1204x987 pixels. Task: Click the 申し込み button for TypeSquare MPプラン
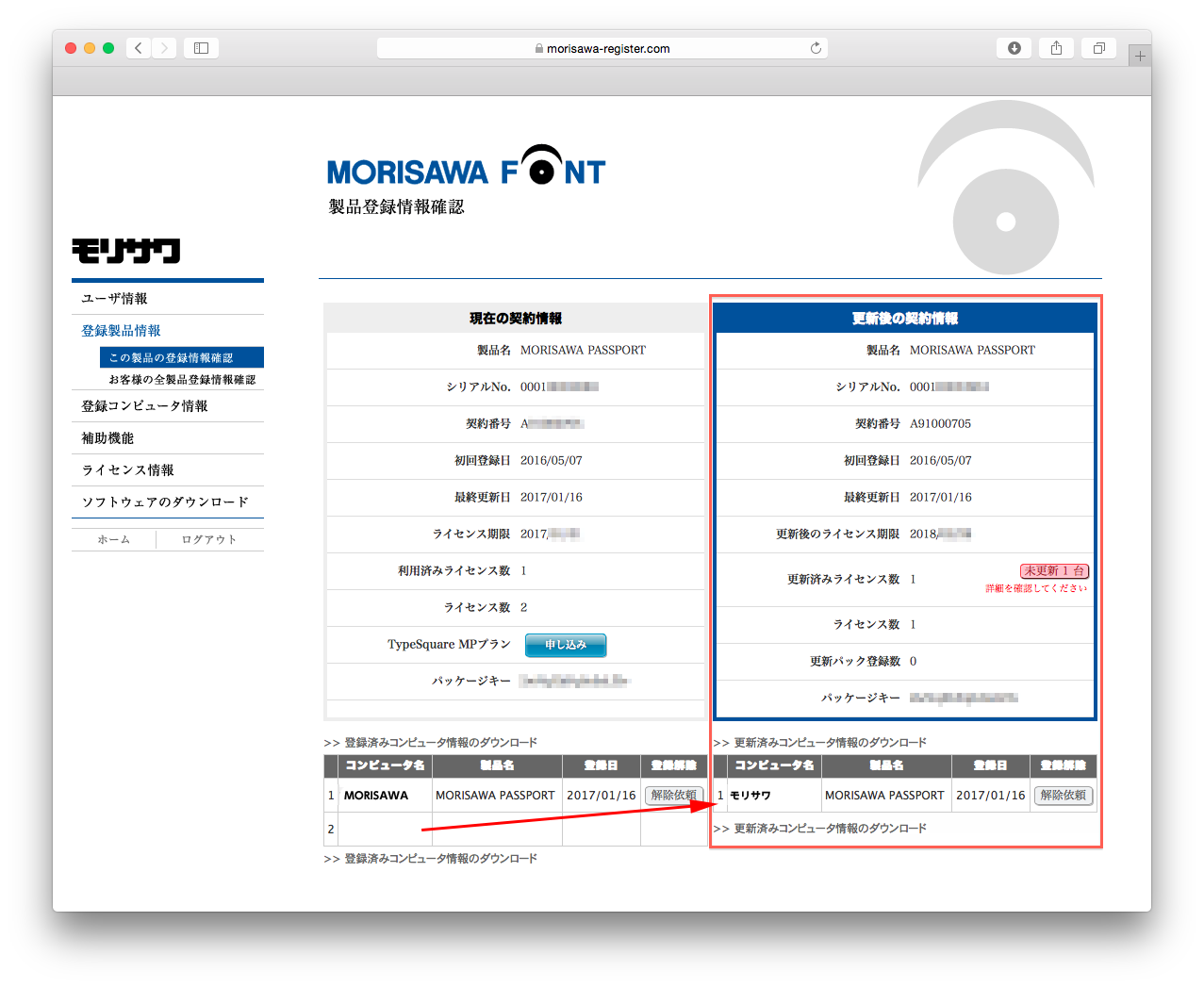[x=566, y=645]
